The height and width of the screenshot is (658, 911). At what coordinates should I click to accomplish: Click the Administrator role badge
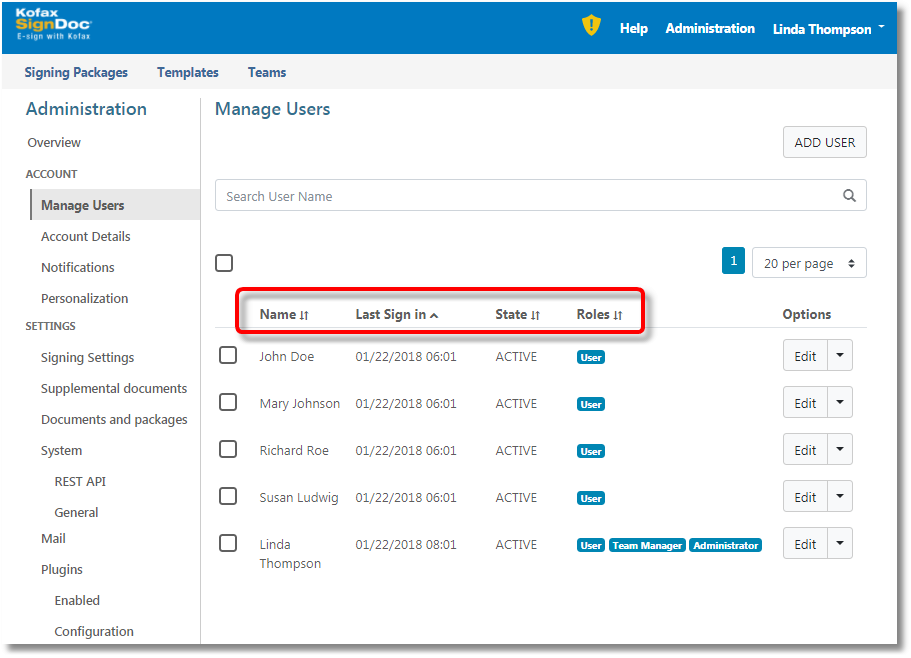(x=725, y=546)
